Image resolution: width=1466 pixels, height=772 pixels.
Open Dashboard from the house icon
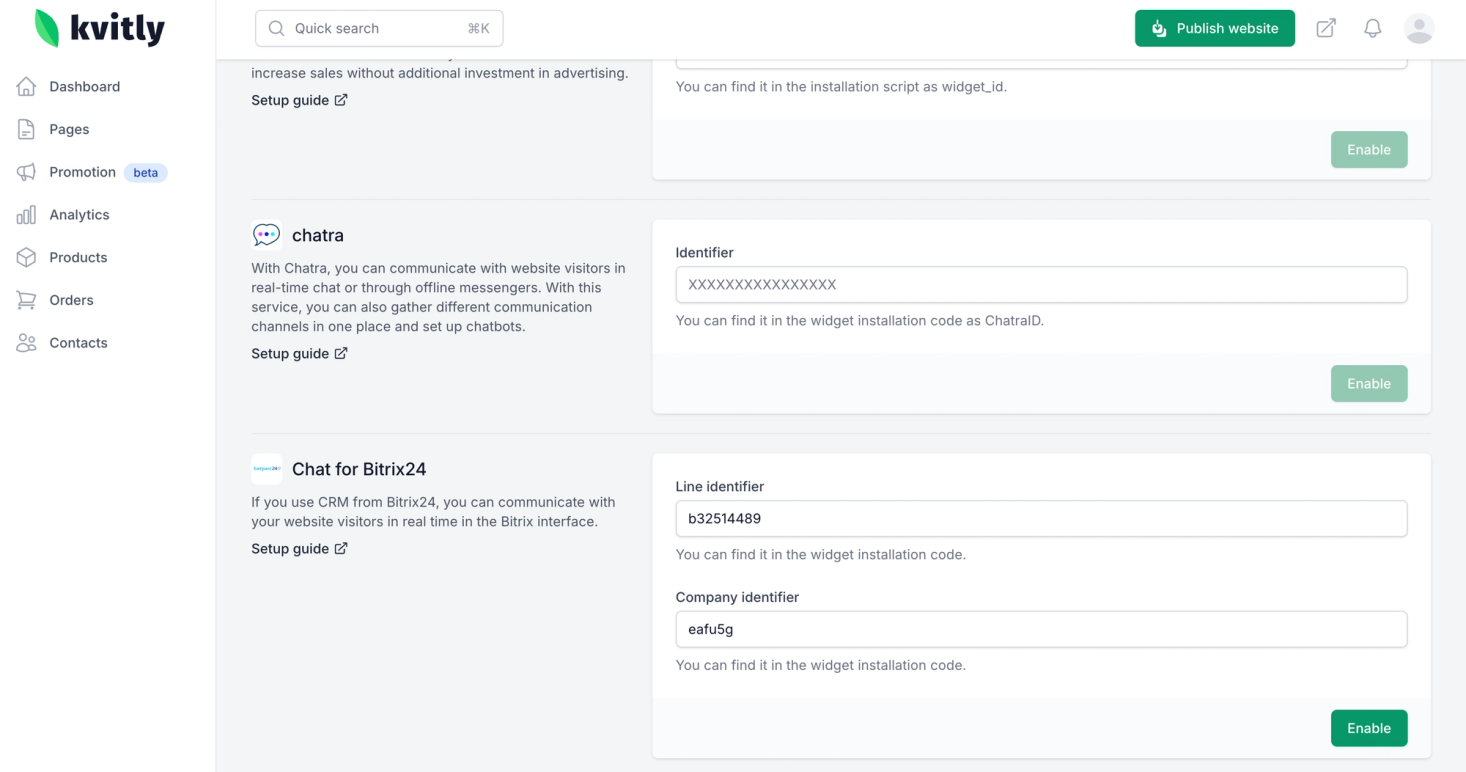coord(27,87)
